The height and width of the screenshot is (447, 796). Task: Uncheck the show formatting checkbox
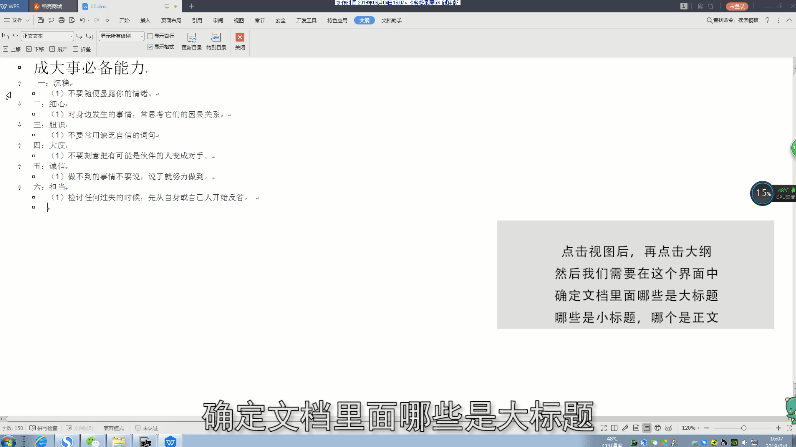[x=150, y=46]
